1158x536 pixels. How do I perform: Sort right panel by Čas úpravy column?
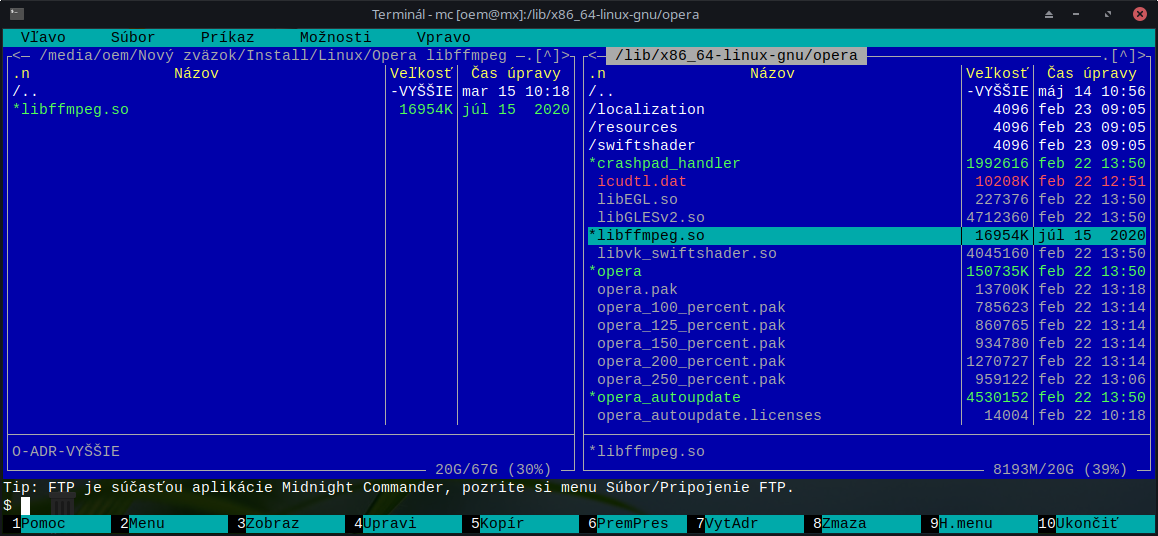click(x=1092, y=74)
